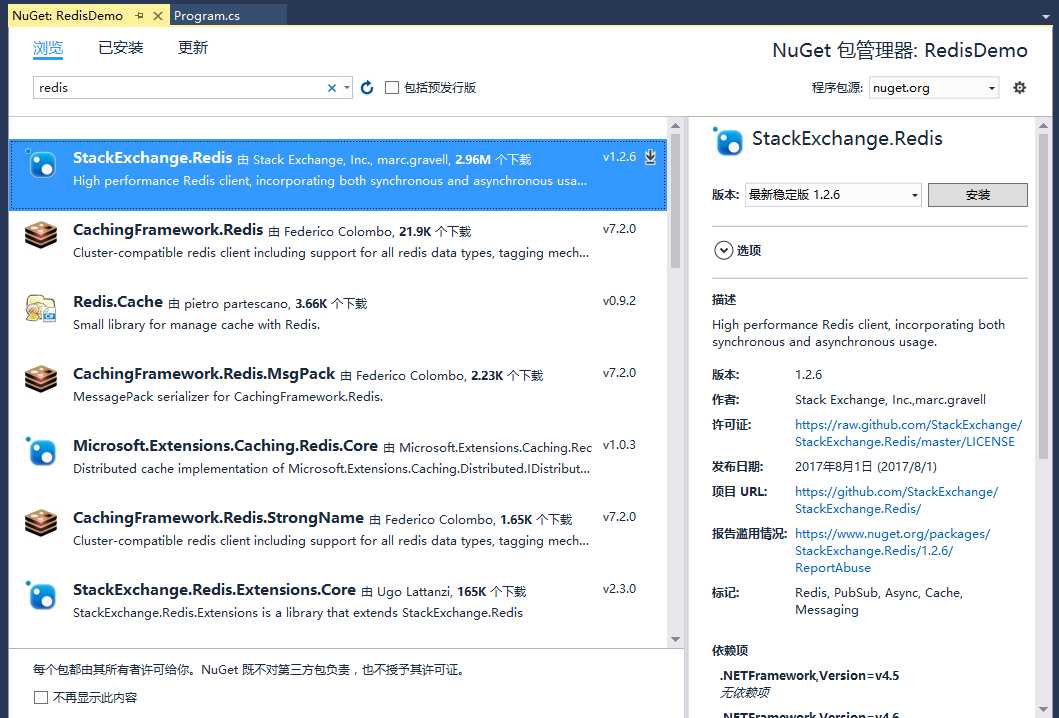Select the StackExchange.Redis package title
This screenshot has height=718, width=1059.
152,157
